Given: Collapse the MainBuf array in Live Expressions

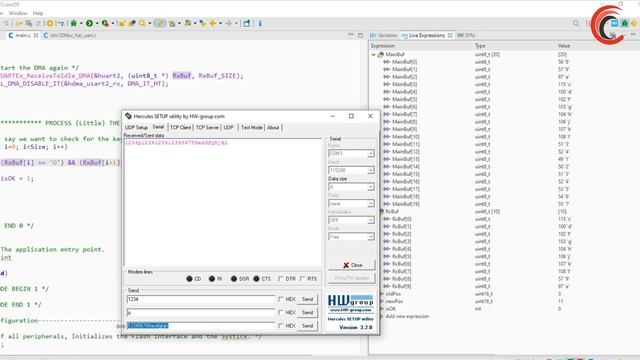Looking at the screenshot, I should coord(373,54).
